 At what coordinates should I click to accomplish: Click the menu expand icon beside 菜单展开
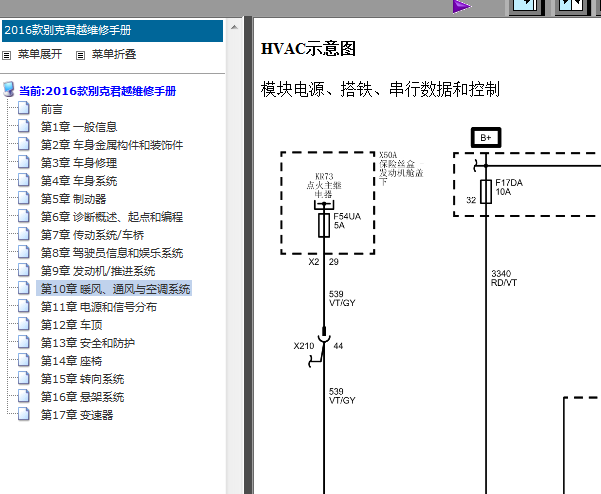[7, 55]
